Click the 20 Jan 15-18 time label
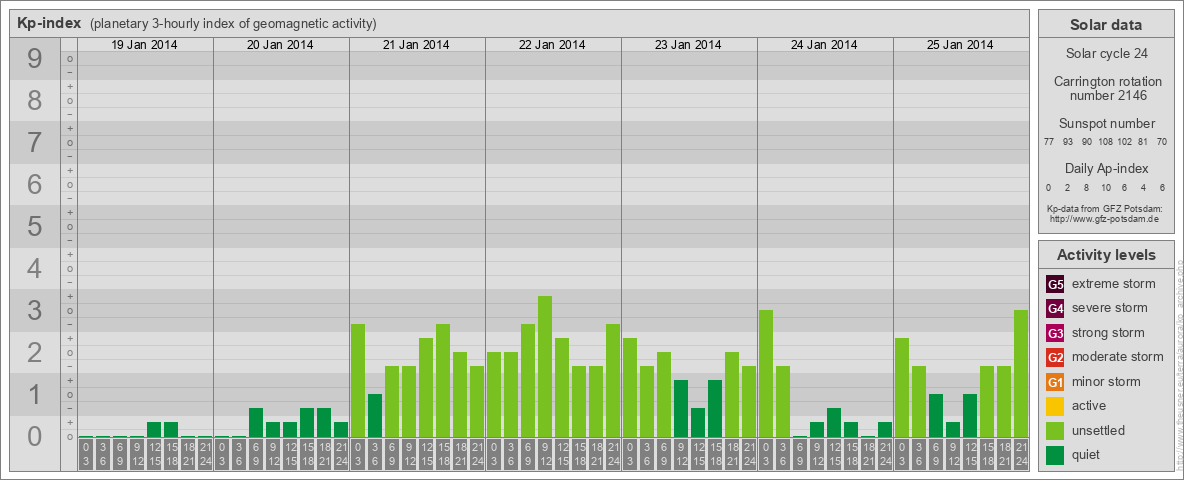Screen dimensions: 1184x480 point(307,454)
